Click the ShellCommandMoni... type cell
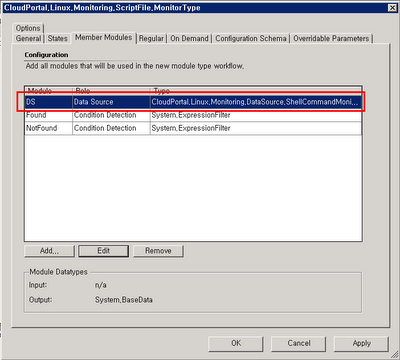The width and height of the screenshot is (400, 360). [x=256, y=102]
